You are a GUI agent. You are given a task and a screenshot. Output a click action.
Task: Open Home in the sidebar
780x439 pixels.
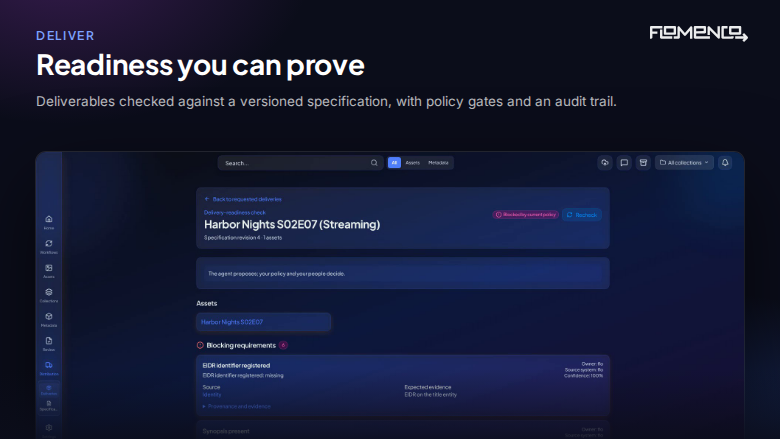pos(49,222)
